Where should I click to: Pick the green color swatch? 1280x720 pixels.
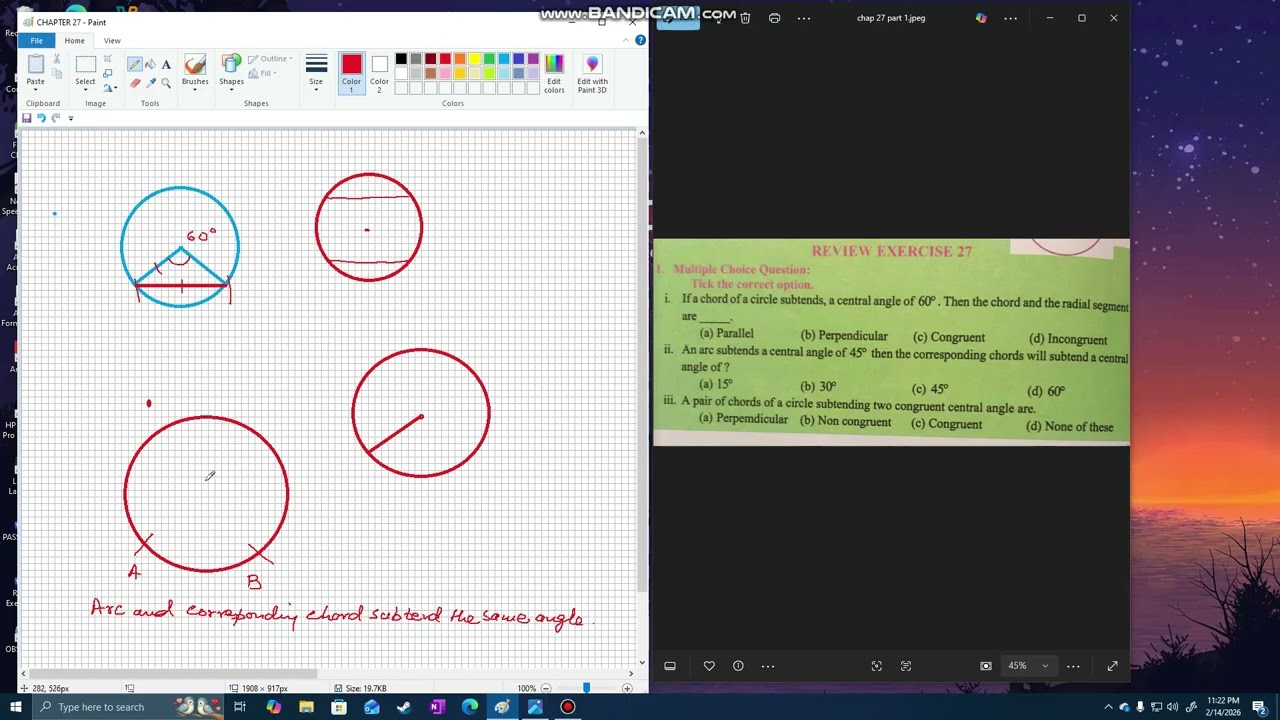click(489, 59)
